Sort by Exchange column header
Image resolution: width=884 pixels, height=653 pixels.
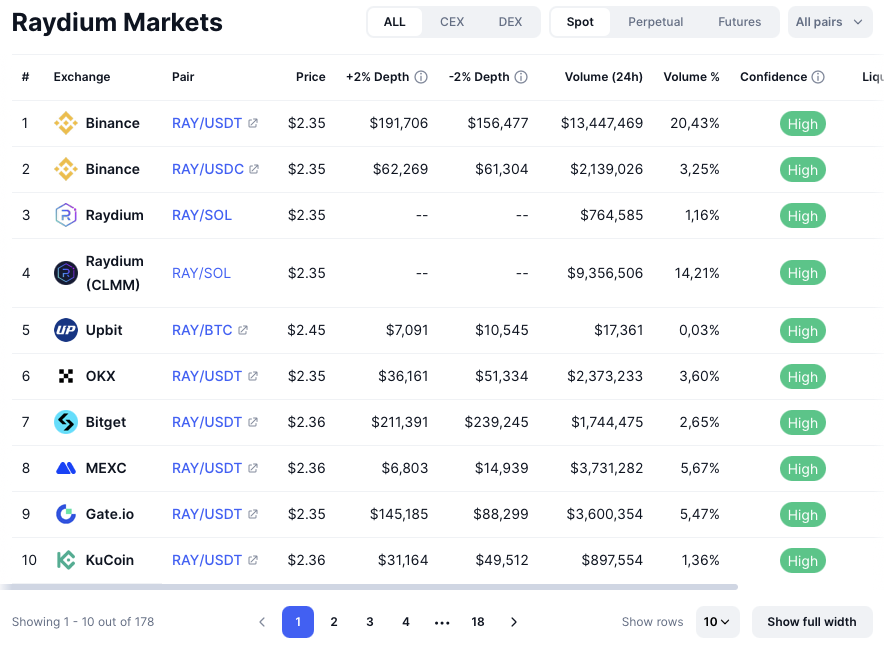tap(82, 77)
